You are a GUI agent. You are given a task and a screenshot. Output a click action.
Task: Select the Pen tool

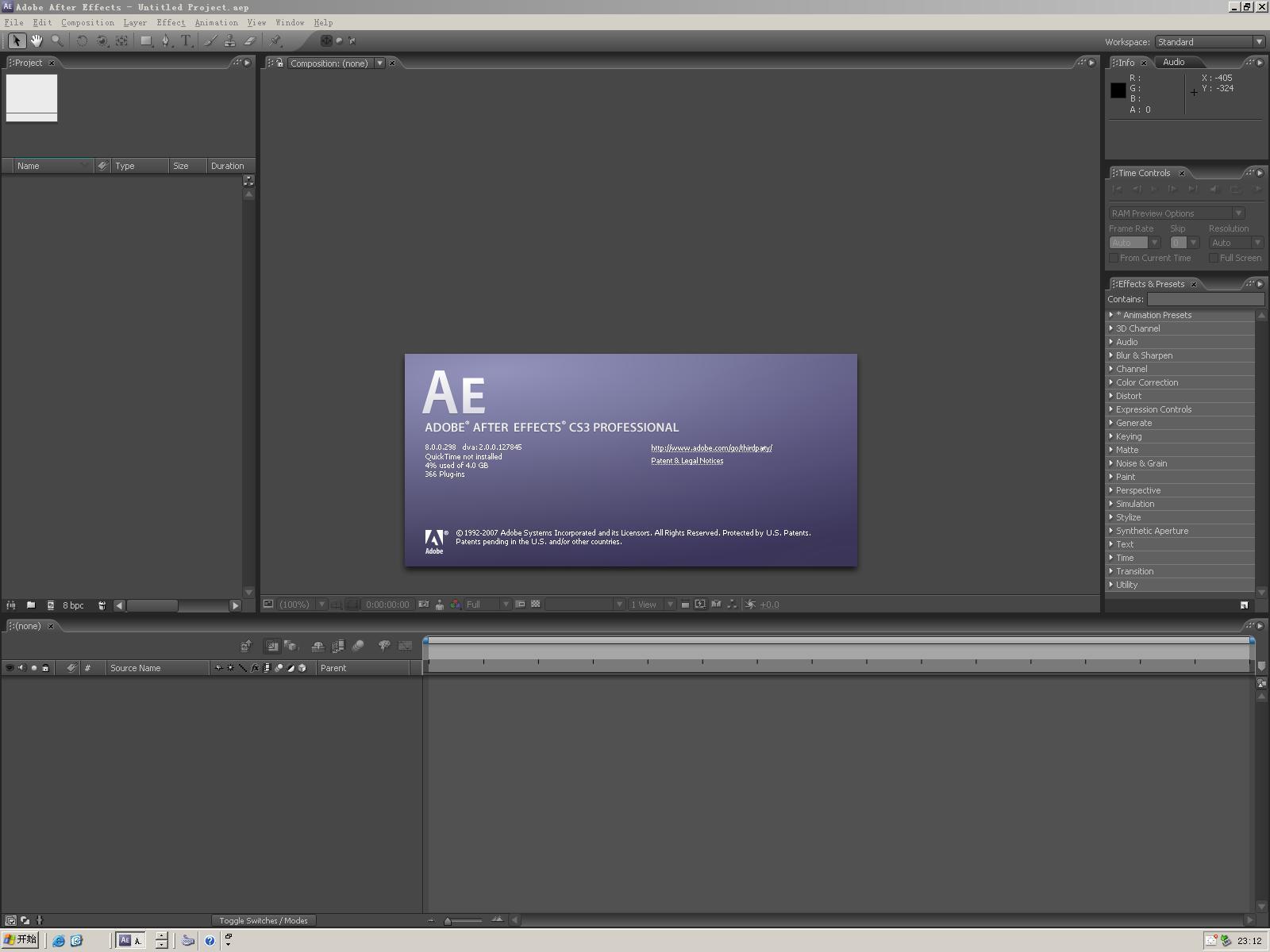(166, 40)
